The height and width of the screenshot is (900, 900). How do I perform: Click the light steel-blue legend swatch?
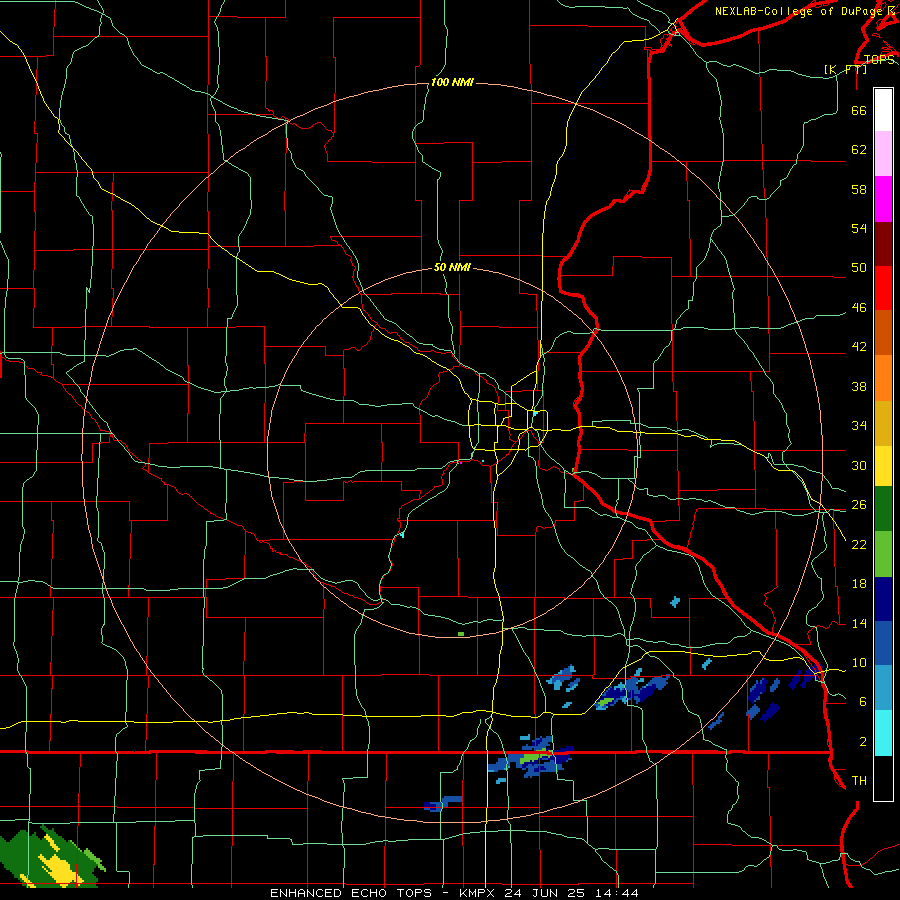(883, 688)
